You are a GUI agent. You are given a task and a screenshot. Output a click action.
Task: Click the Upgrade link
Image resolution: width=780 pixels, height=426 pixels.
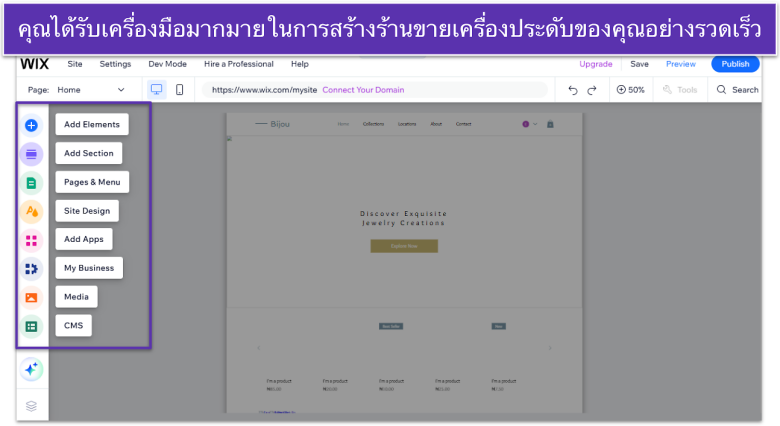tap(595, 64)
